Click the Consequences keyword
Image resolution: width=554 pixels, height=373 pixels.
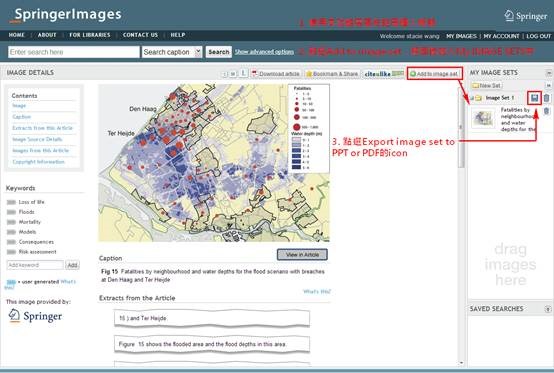pyautogui.click(x=36, y=242)
